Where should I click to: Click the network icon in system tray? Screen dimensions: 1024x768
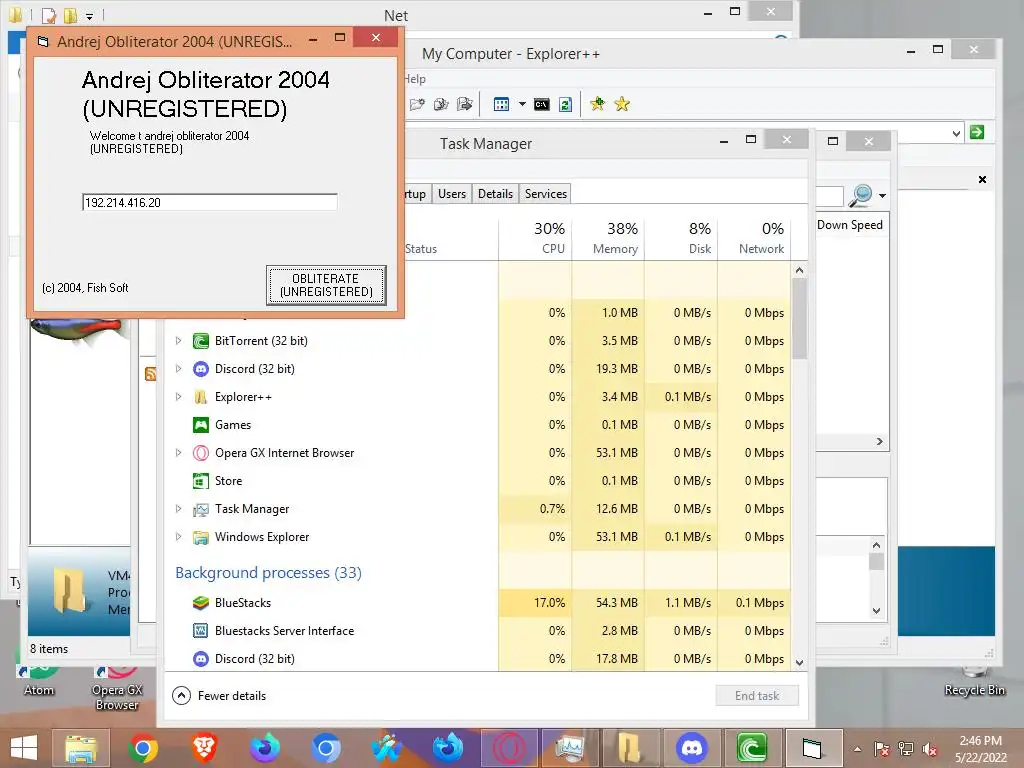(x=906, y=749)
